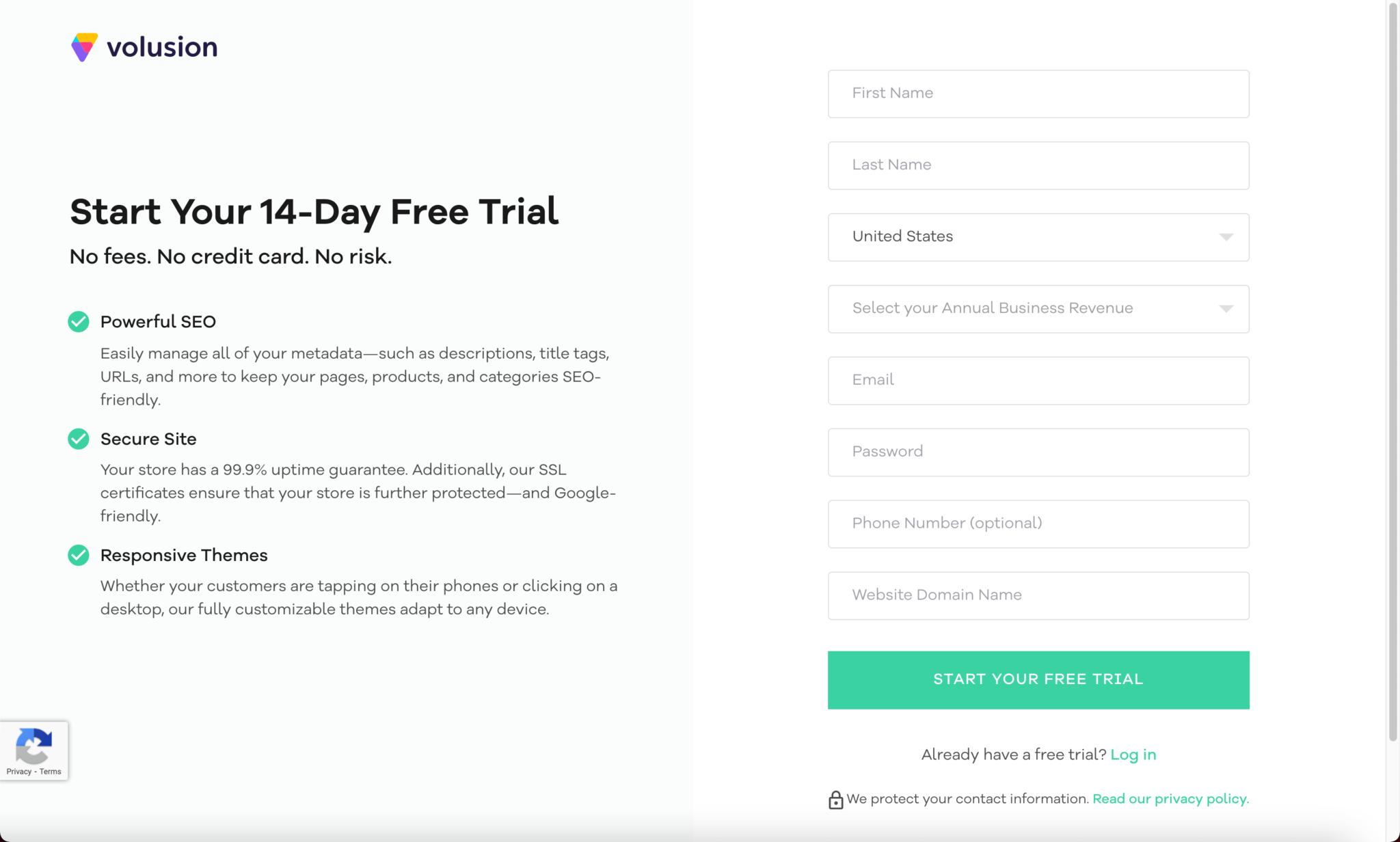This screenshot has height=842, width=1400.
Task: Open the Annual Business Revenue selector
Action: point(1038,308)
